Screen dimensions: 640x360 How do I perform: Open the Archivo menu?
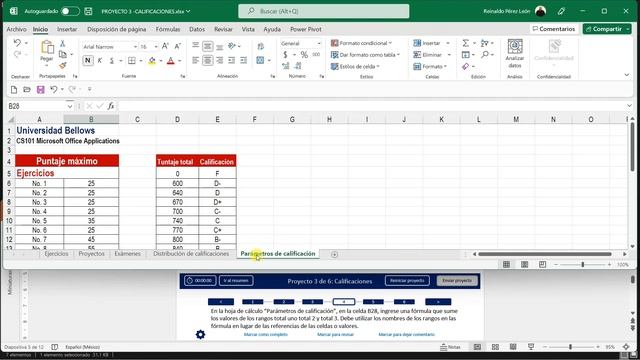[x=16, y=29]
